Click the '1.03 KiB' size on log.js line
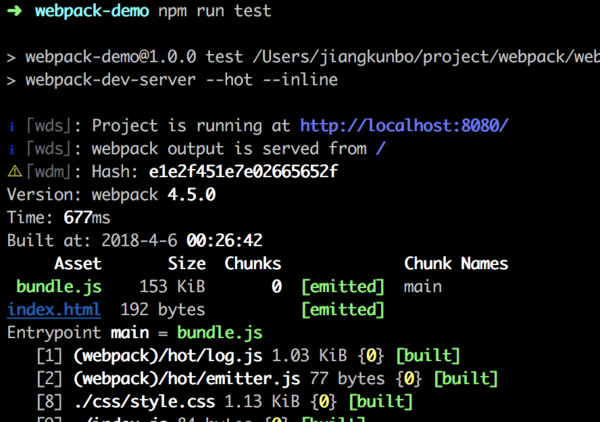 click(309, 356)
